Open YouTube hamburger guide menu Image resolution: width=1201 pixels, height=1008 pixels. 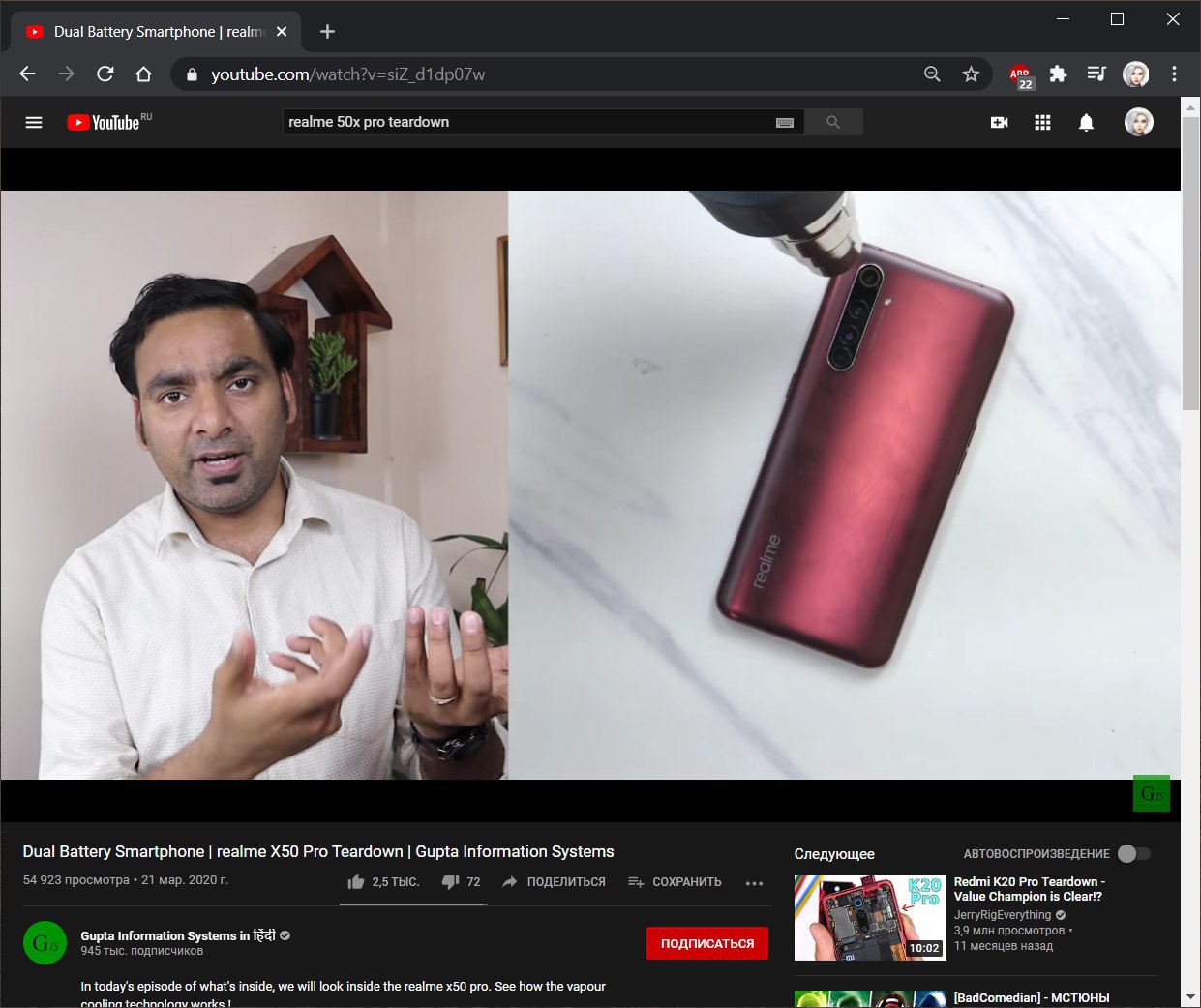coord(34,122)
